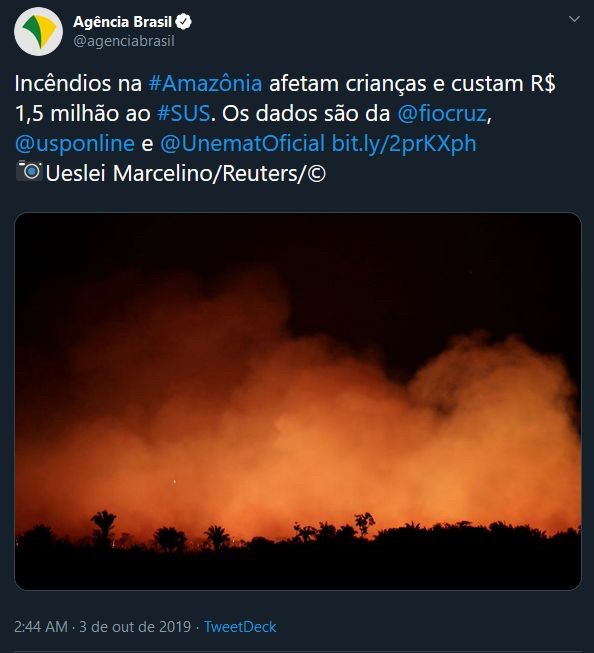Image resolution: width=594 pixels, height=653 pixels.
Task: Open the Agência Brasil profile avatar
Action: coord(38,32)
